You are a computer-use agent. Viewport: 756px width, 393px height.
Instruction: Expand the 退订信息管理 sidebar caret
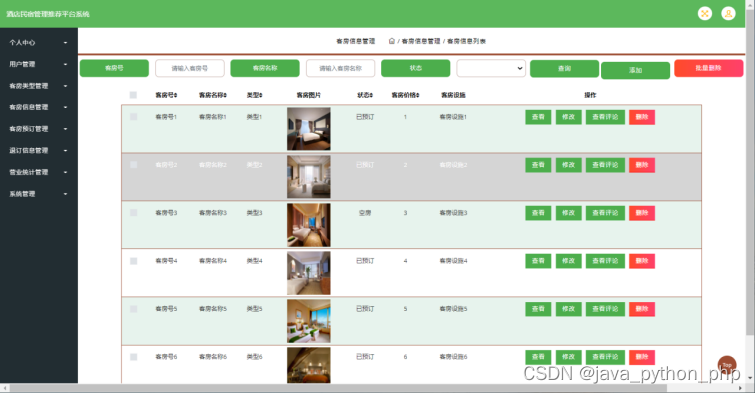(x=66, y=150)
